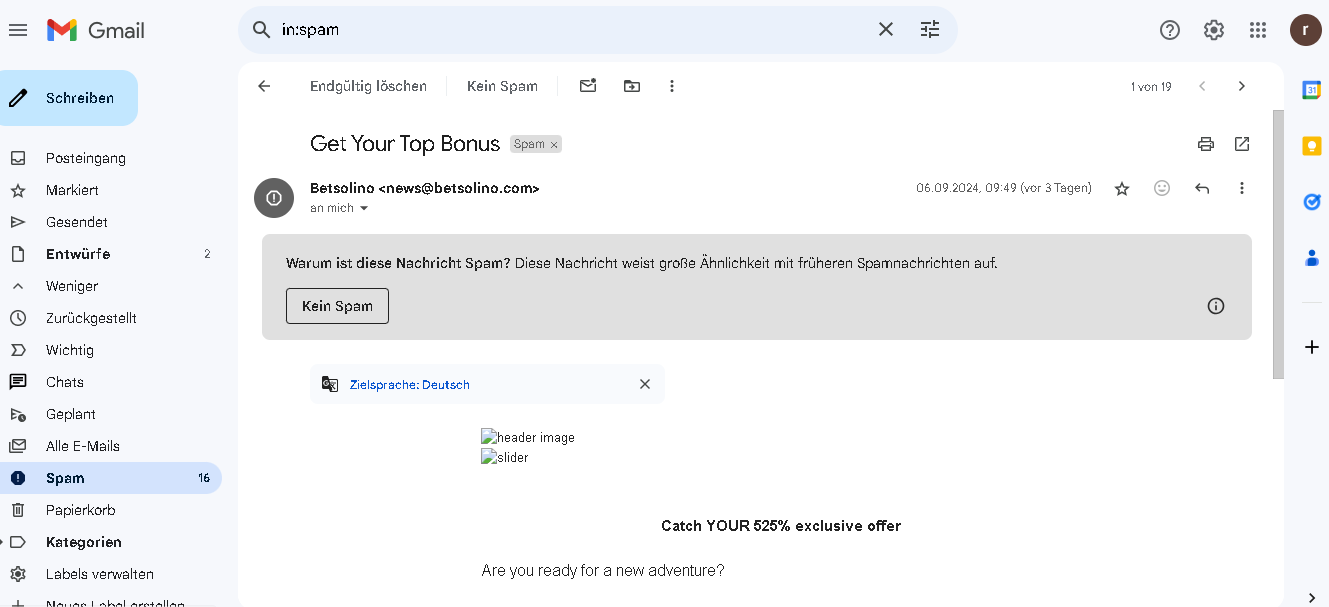Expand recipient details next to 'an mich'

click(x=364, y=208)
